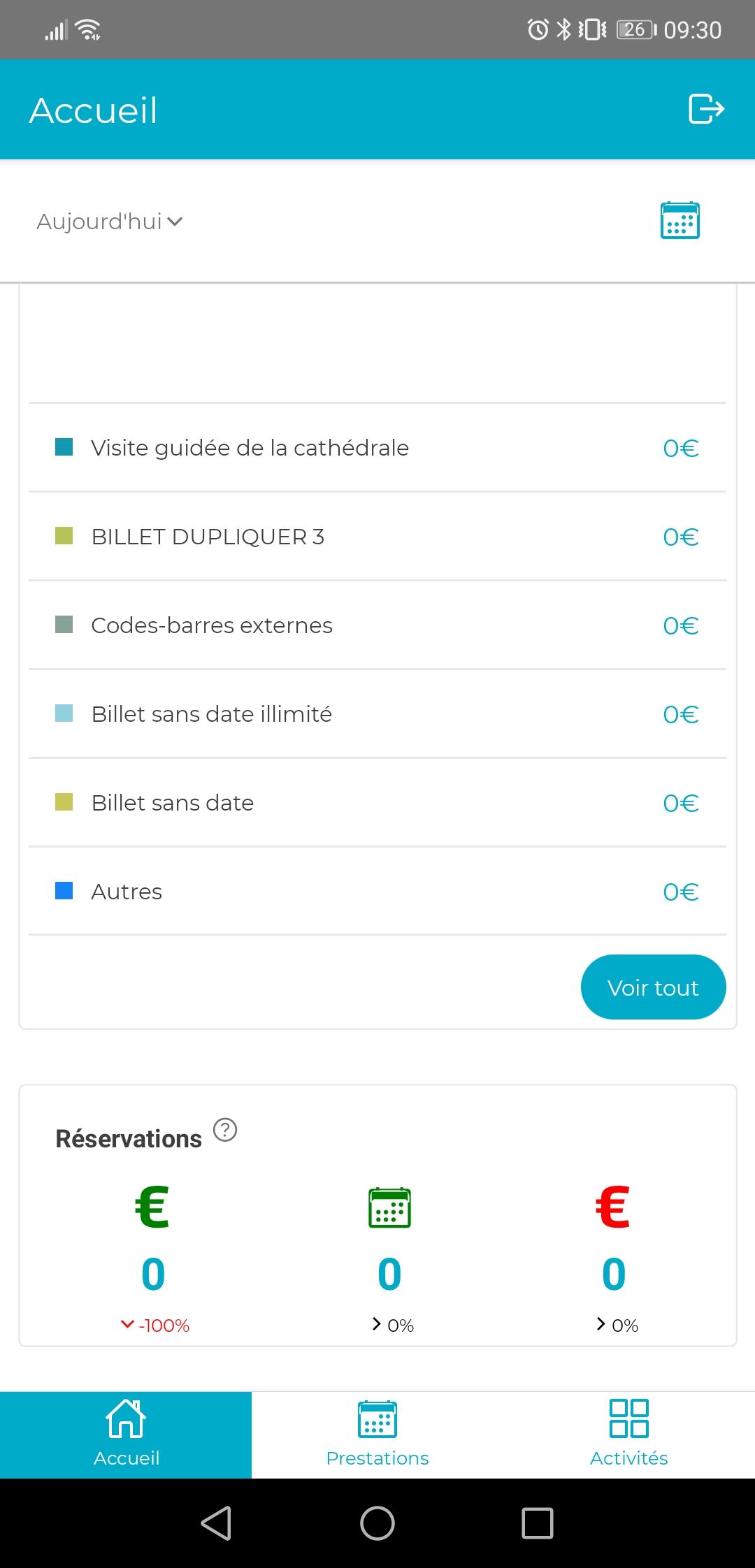Click the BILLET DUPLIQUER 3 color swatch

click(x=64, y=537)
